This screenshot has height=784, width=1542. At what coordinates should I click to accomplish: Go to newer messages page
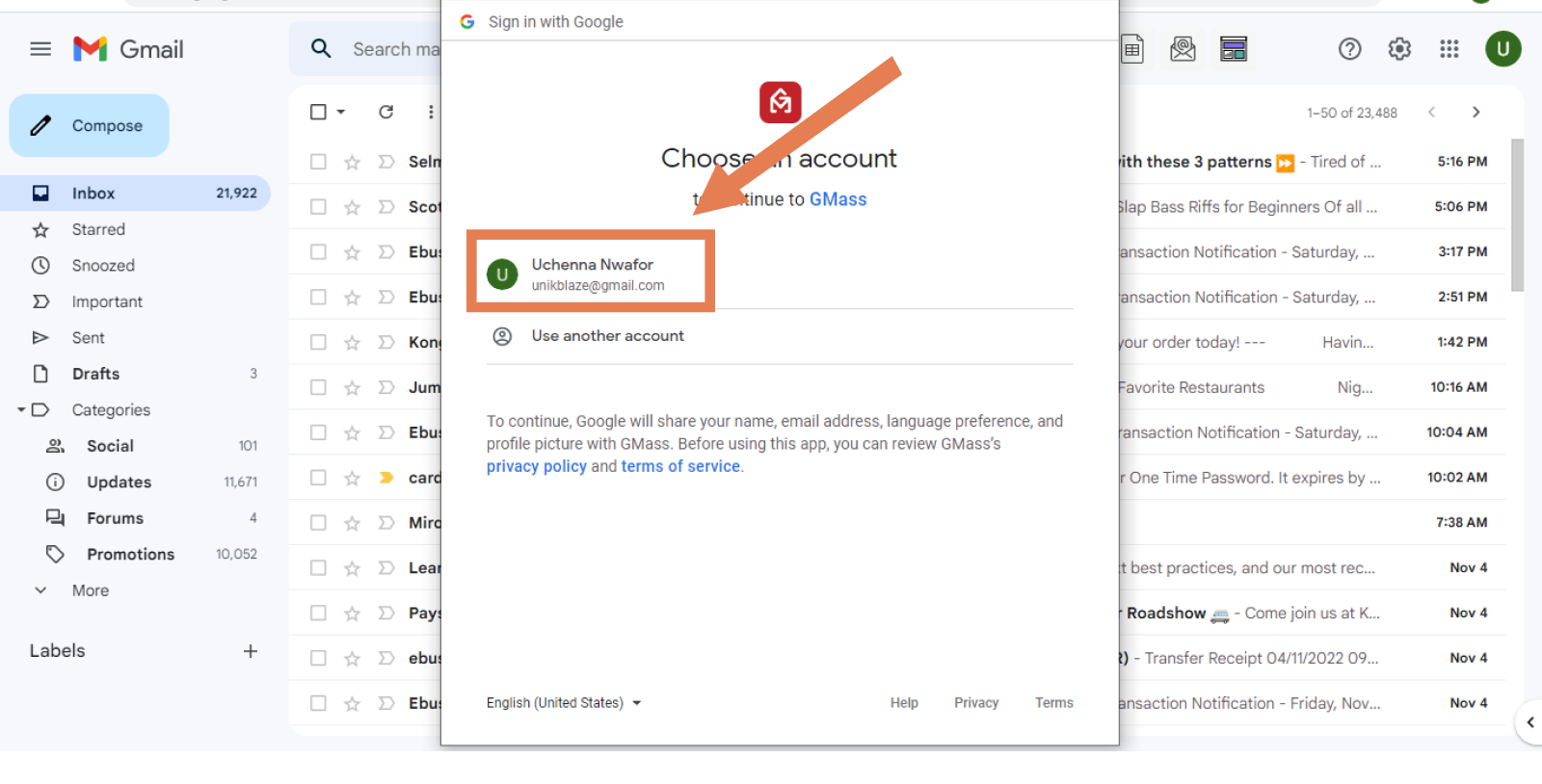tap(1432, 112)
